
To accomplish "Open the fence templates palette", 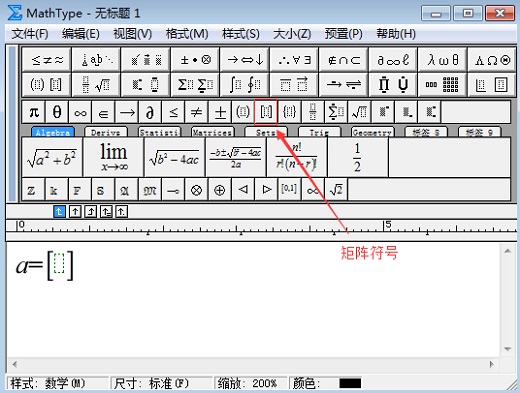I will pyautogui.click(x=47, y=85).
